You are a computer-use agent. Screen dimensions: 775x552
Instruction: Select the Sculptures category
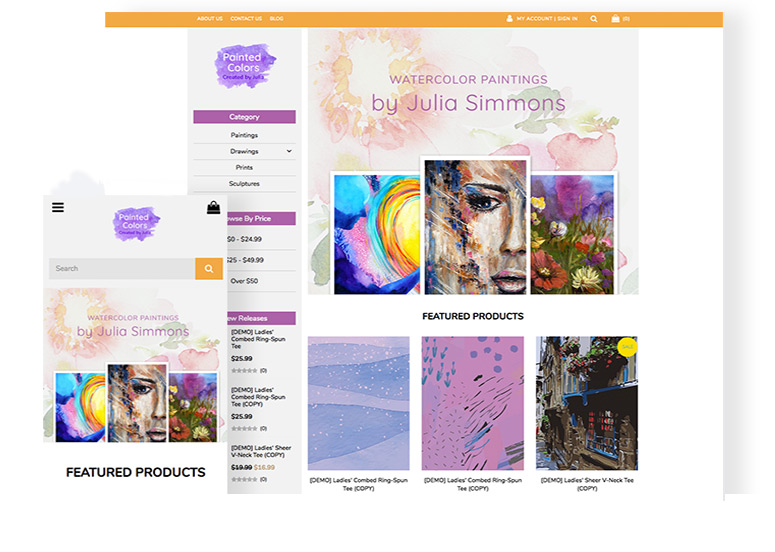[x=244, y=183]
